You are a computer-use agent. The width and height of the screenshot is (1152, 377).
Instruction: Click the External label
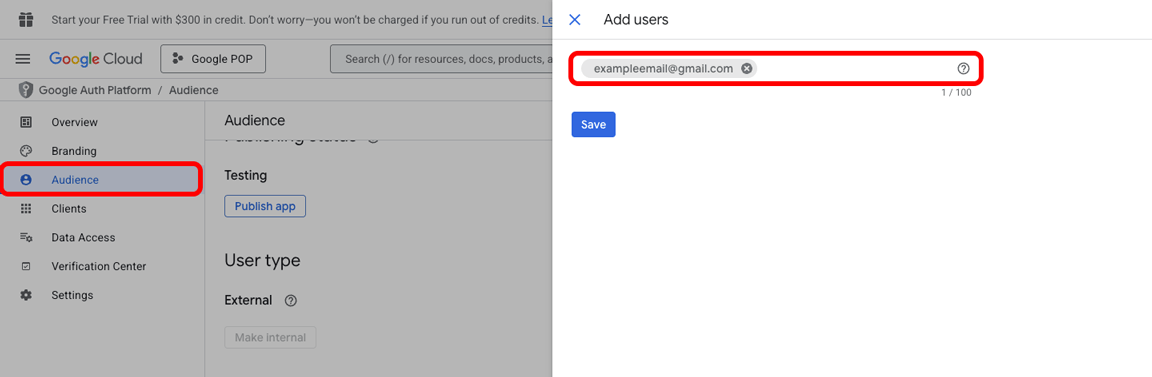(x=248, y=300)
